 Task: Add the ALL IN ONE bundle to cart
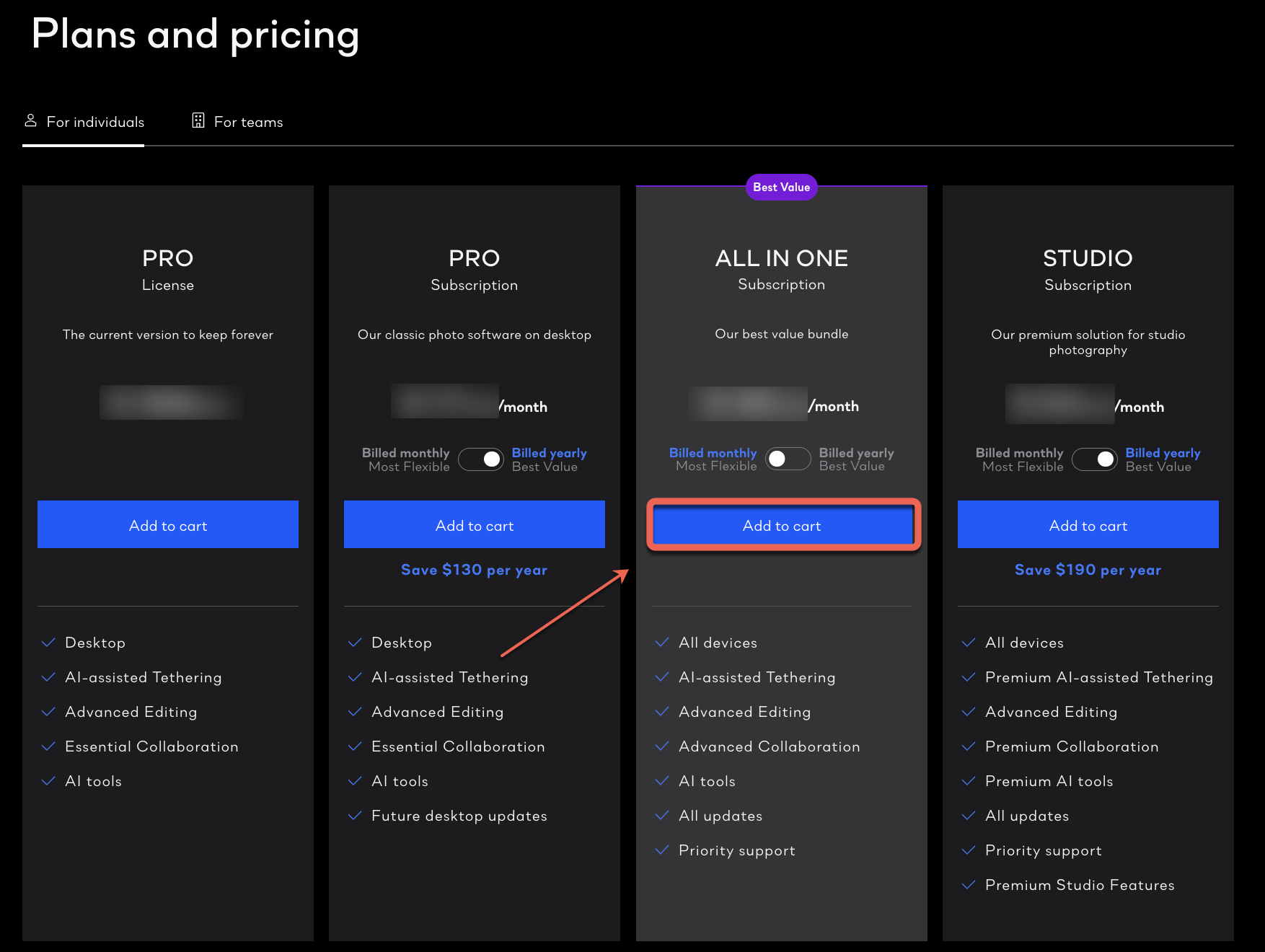click(x=781, y=525)
